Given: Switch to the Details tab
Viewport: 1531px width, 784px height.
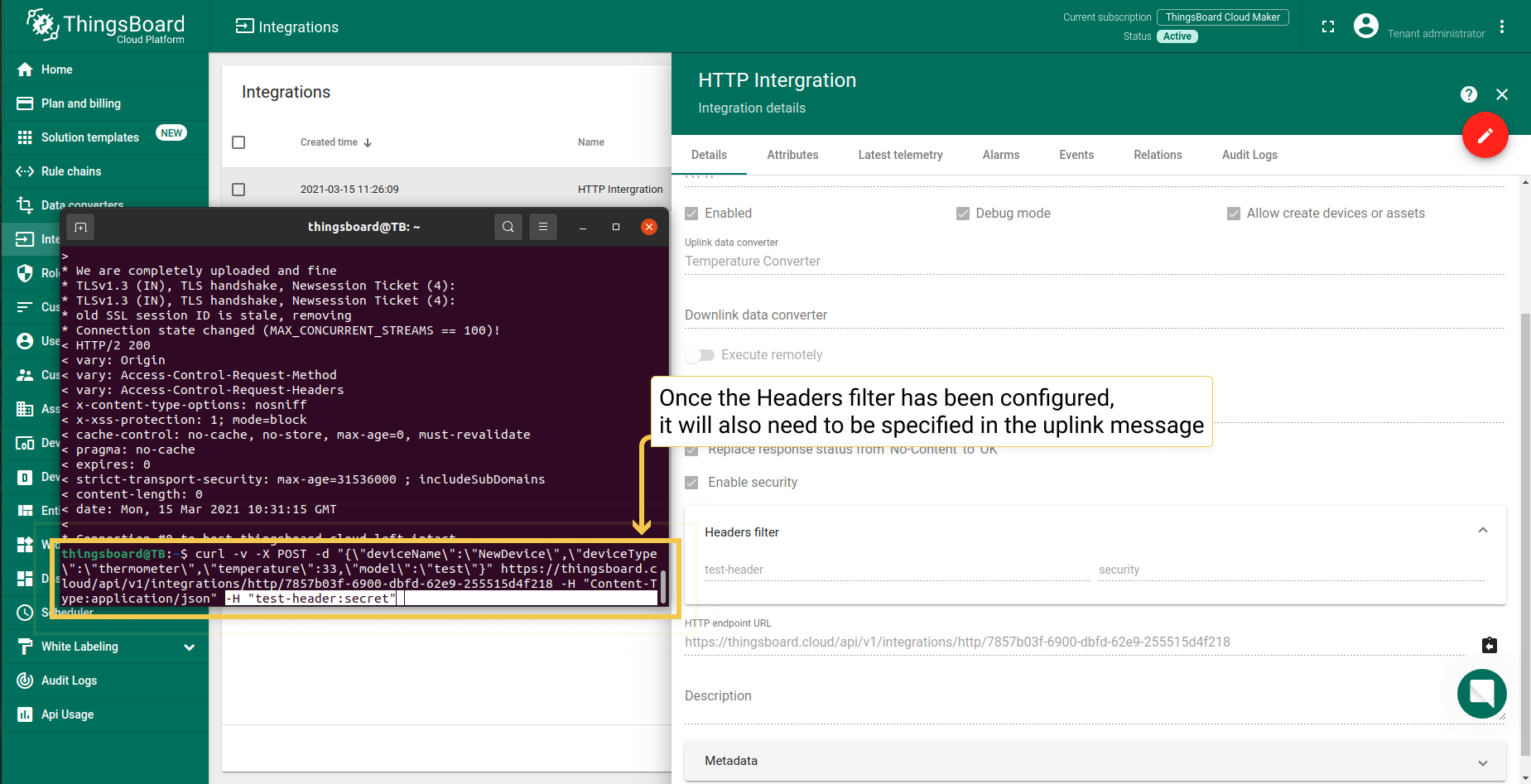Looking at the screenshot, I should (709, 155).
